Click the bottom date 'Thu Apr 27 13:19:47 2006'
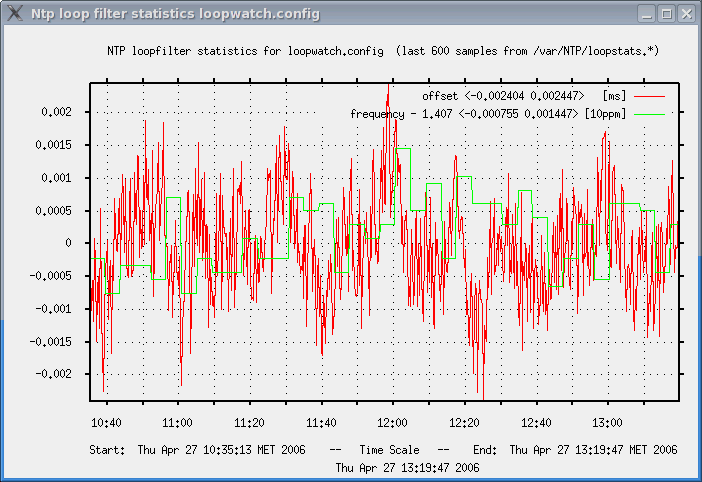This screenshot has height=482, width=702. coord(407,468)
